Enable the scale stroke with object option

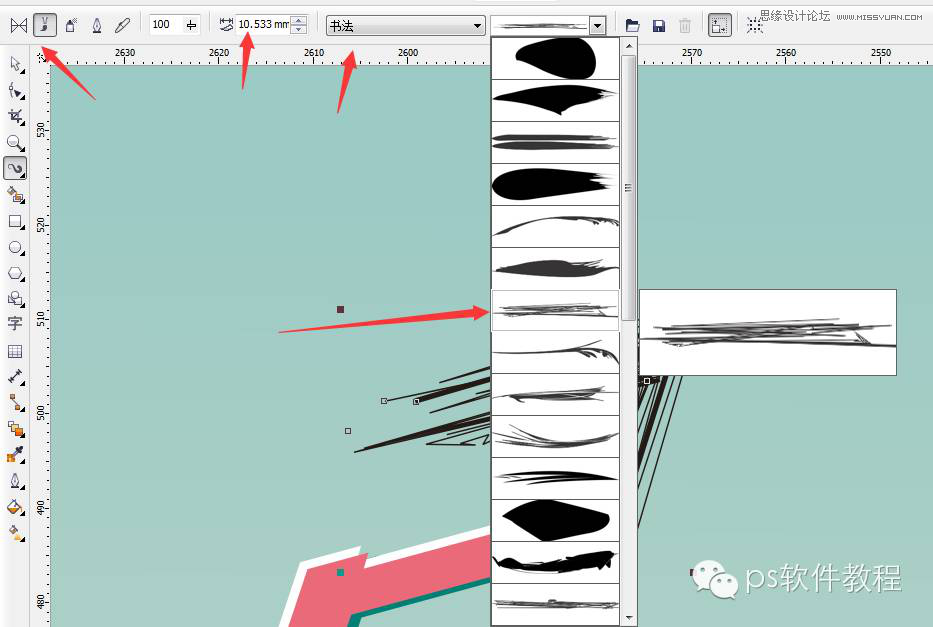click(x=719, y=24)
